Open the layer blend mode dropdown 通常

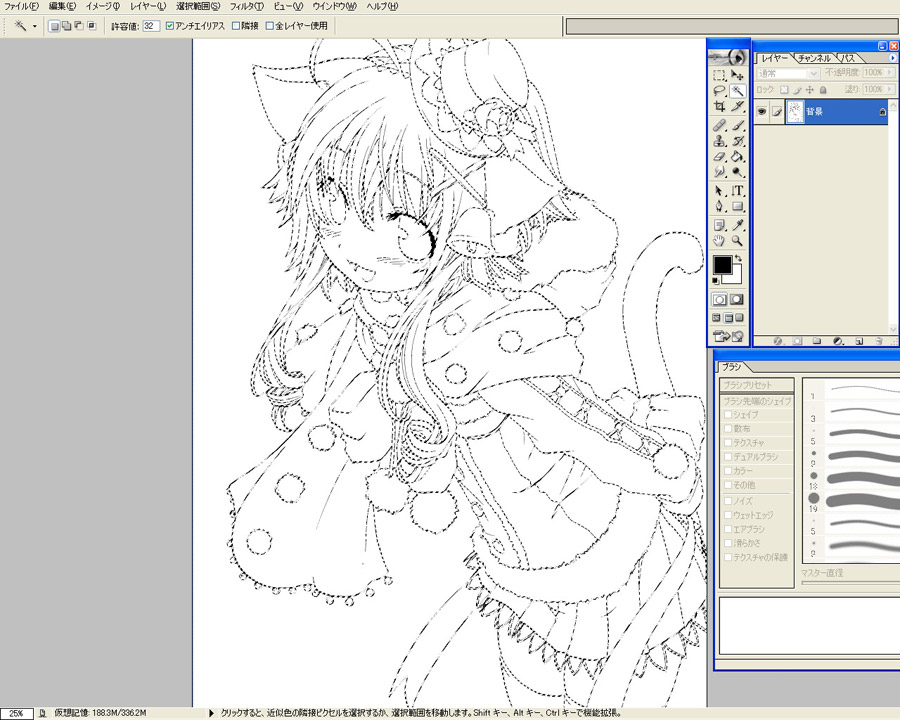[788, 73]
